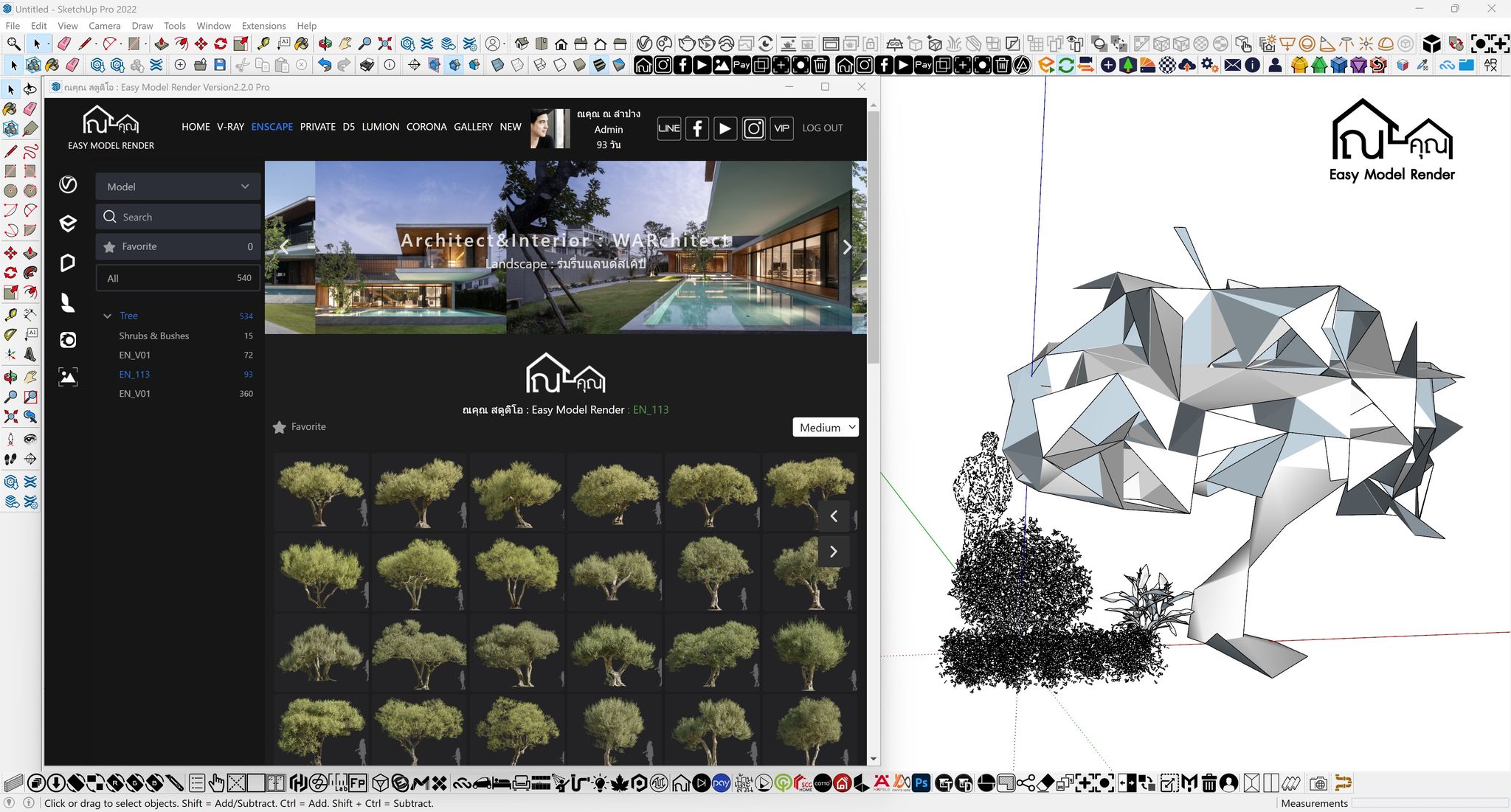The width and height of the screenshot is (1511, 812).
Task: Select the Walk footprints tool
Action: [11, 459]
